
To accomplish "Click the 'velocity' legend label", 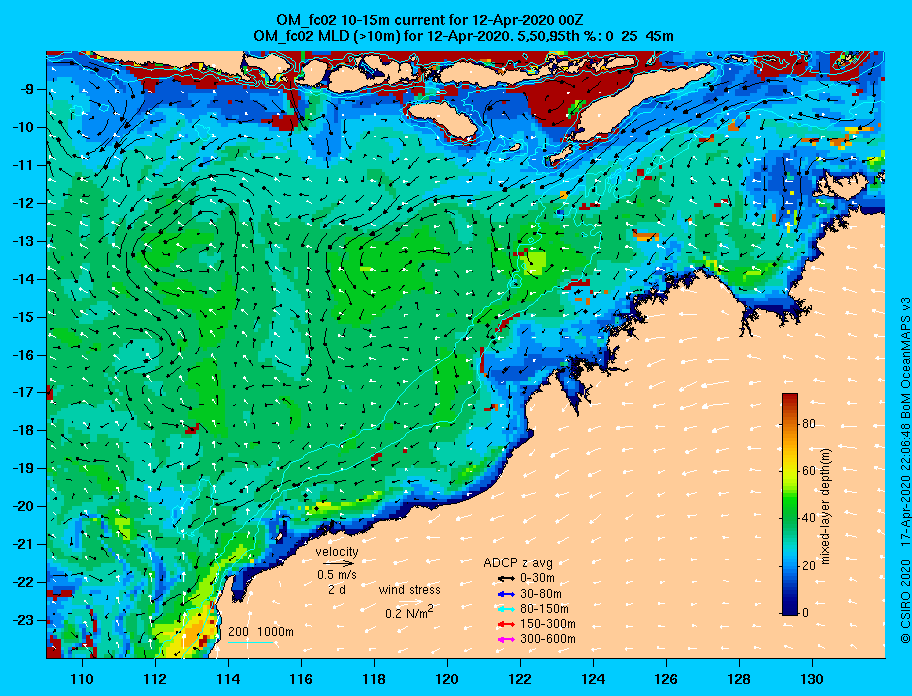I will [x=337, y=551].
